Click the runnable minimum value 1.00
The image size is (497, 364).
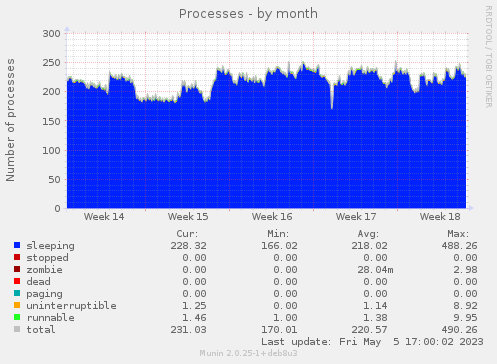[x=285, y=318]
